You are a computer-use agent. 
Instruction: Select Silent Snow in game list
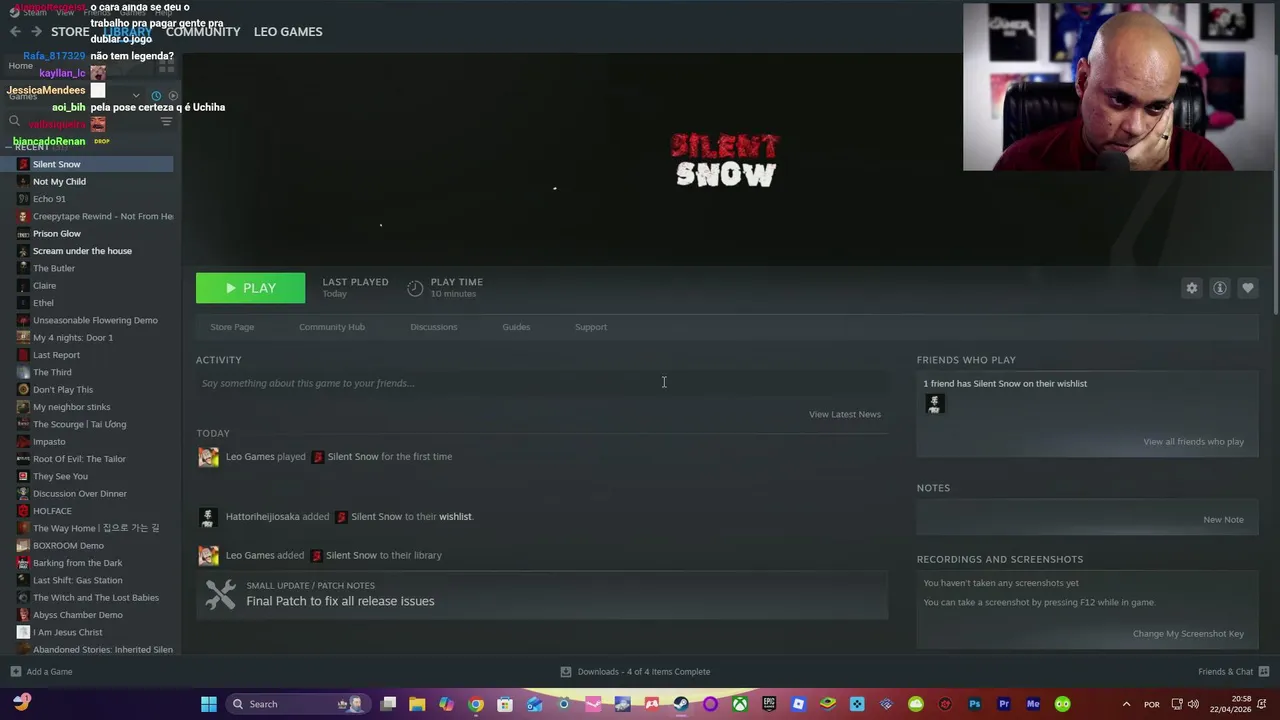[x=87, y=164]
